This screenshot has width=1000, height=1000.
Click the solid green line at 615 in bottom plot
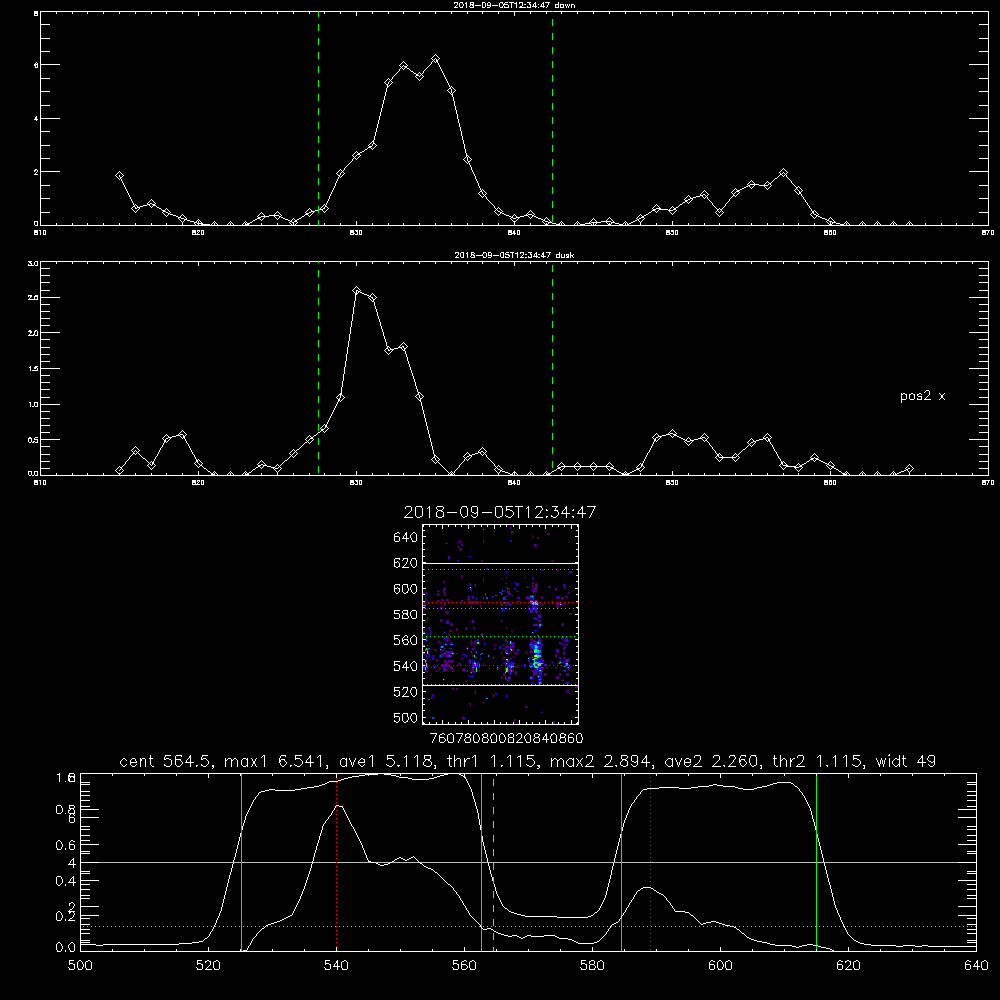(816, 862)
